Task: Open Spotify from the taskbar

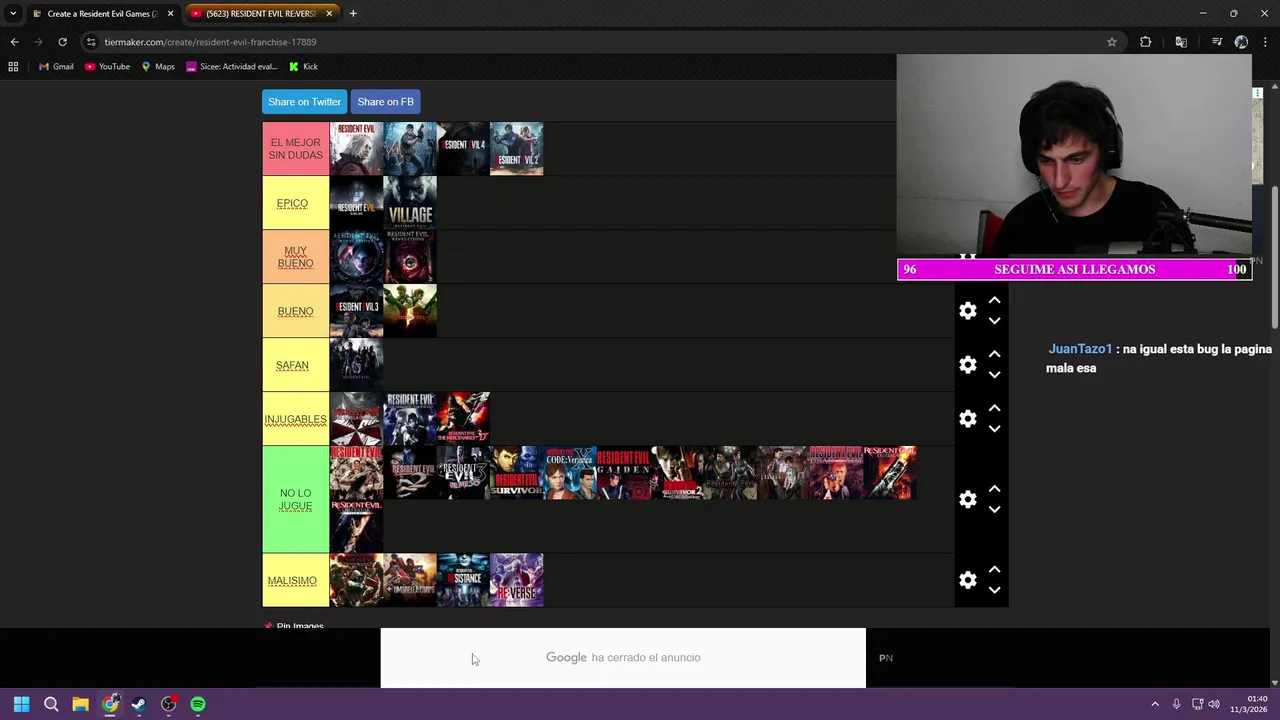Action: [x=198, y=704]
